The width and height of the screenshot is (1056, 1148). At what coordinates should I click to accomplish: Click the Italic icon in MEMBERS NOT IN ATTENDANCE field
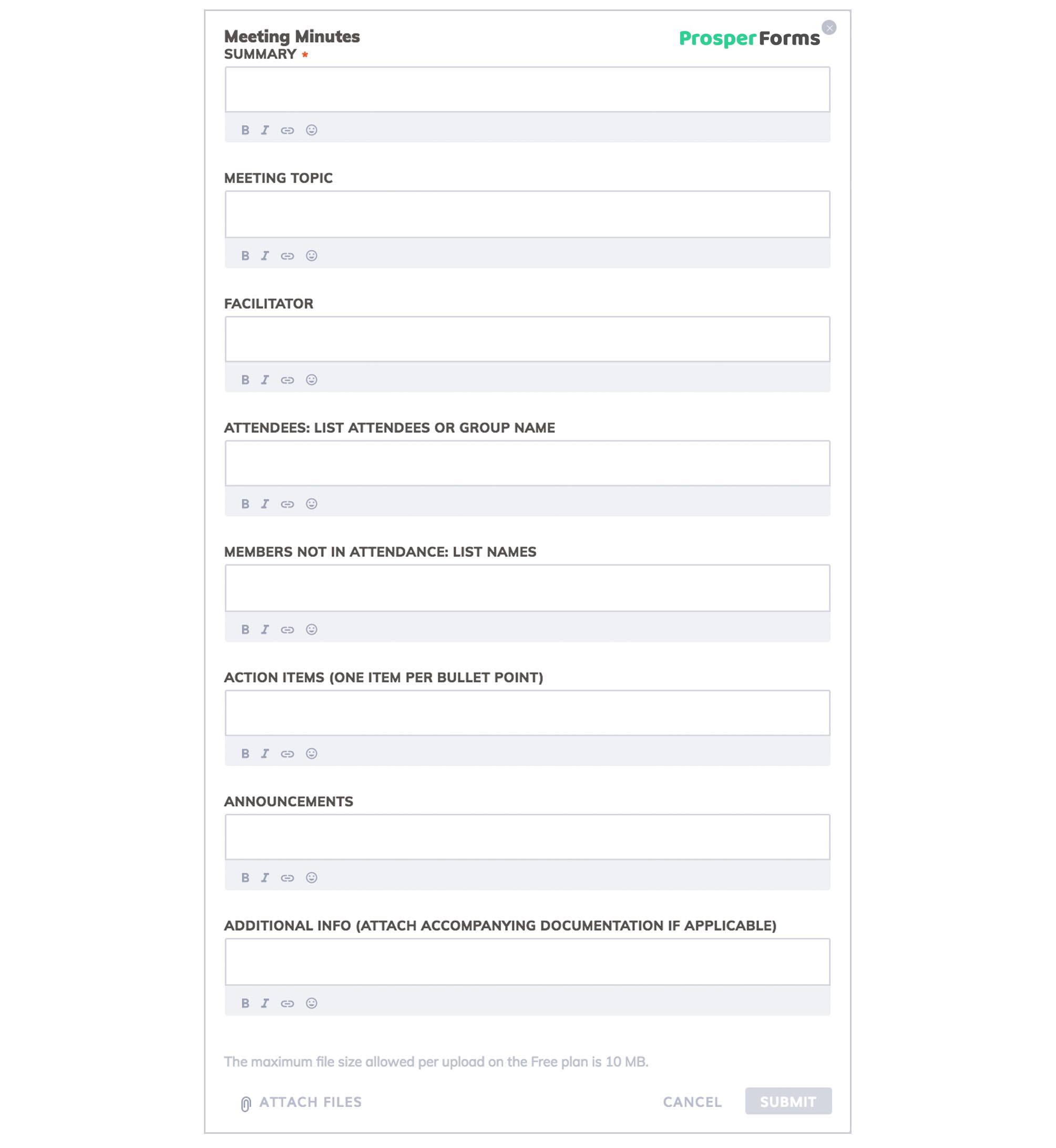[x=264, y=628]
